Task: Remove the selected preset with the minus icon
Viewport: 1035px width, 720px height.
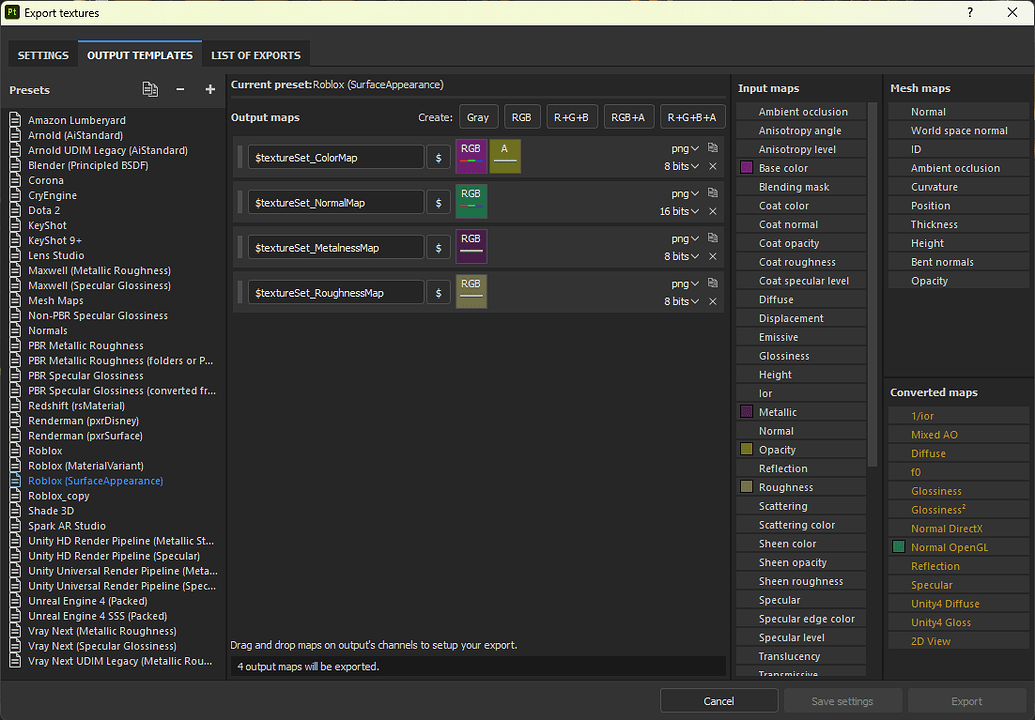Action: [180, 89]
